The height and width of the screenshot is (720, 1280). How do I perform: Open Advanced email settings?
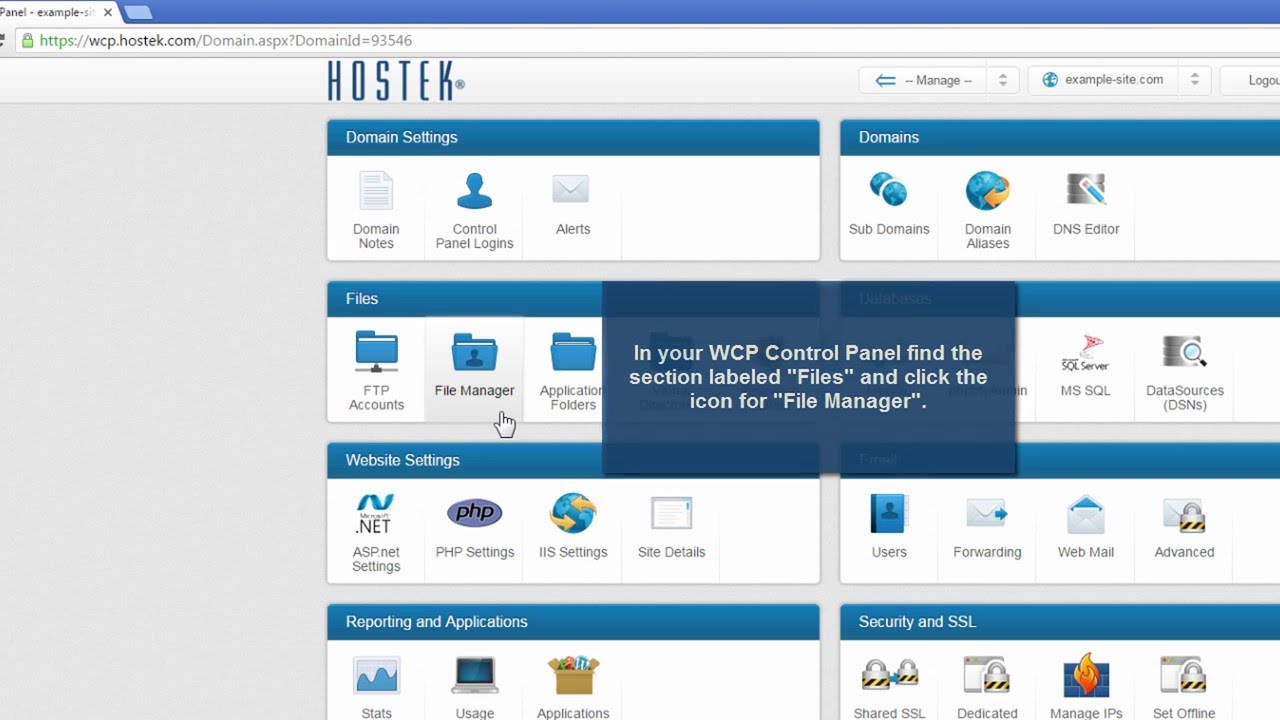tap(1184, 527)
